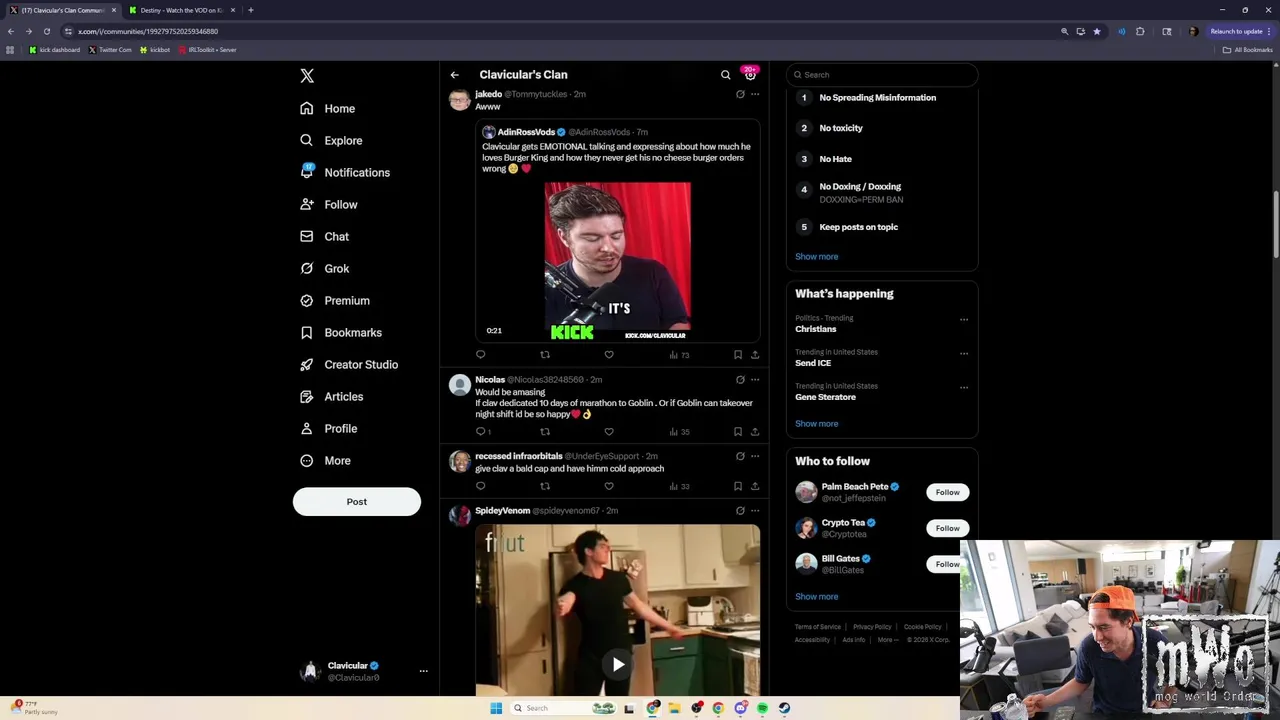The height and width of the screenshot is (720, 1280).
Task: Click the Follow sidebar icon
Action: pos(307,204)
